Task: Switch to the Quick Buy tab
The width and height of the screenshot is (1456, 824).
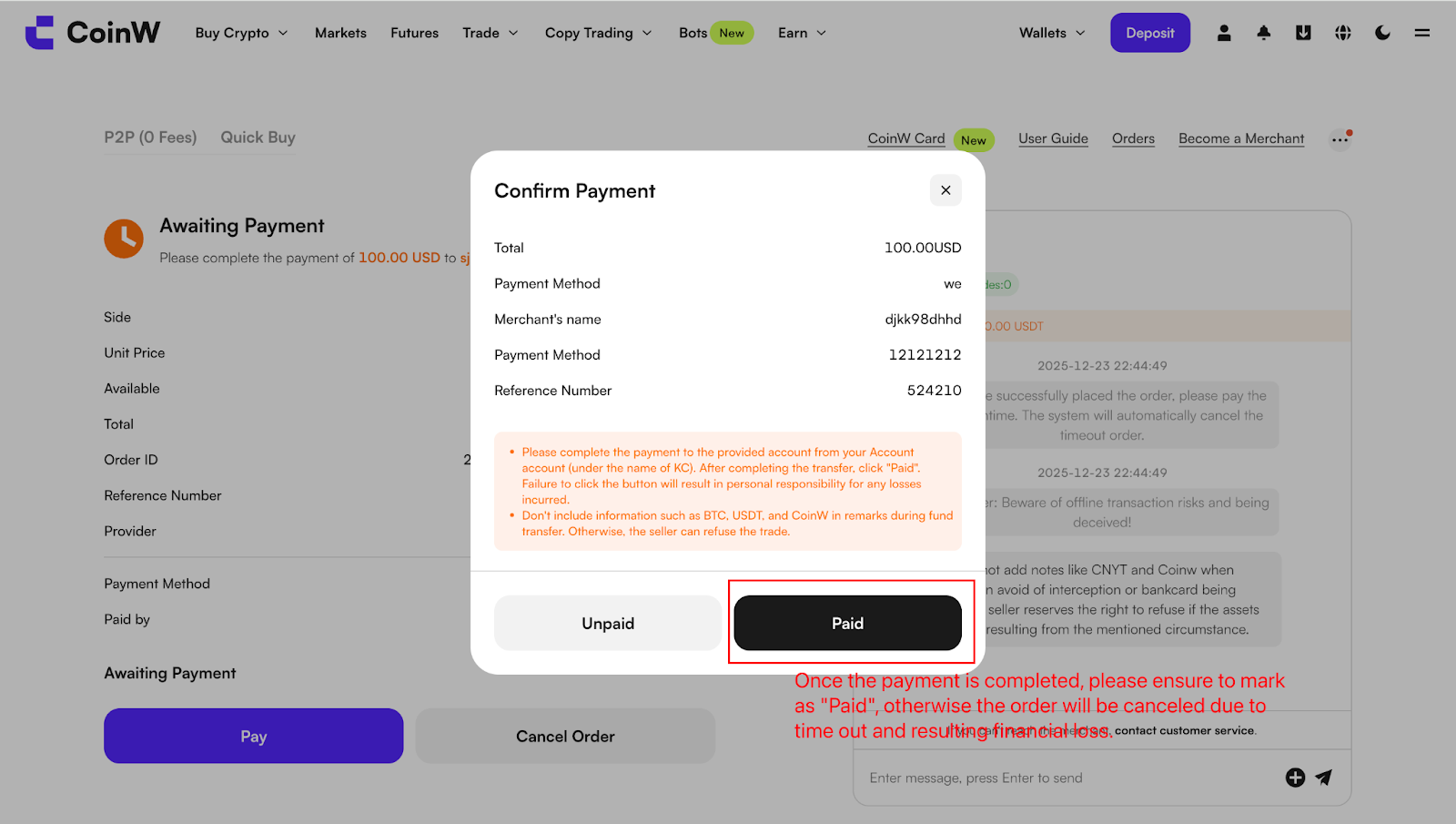Action: tap(258, 137)
